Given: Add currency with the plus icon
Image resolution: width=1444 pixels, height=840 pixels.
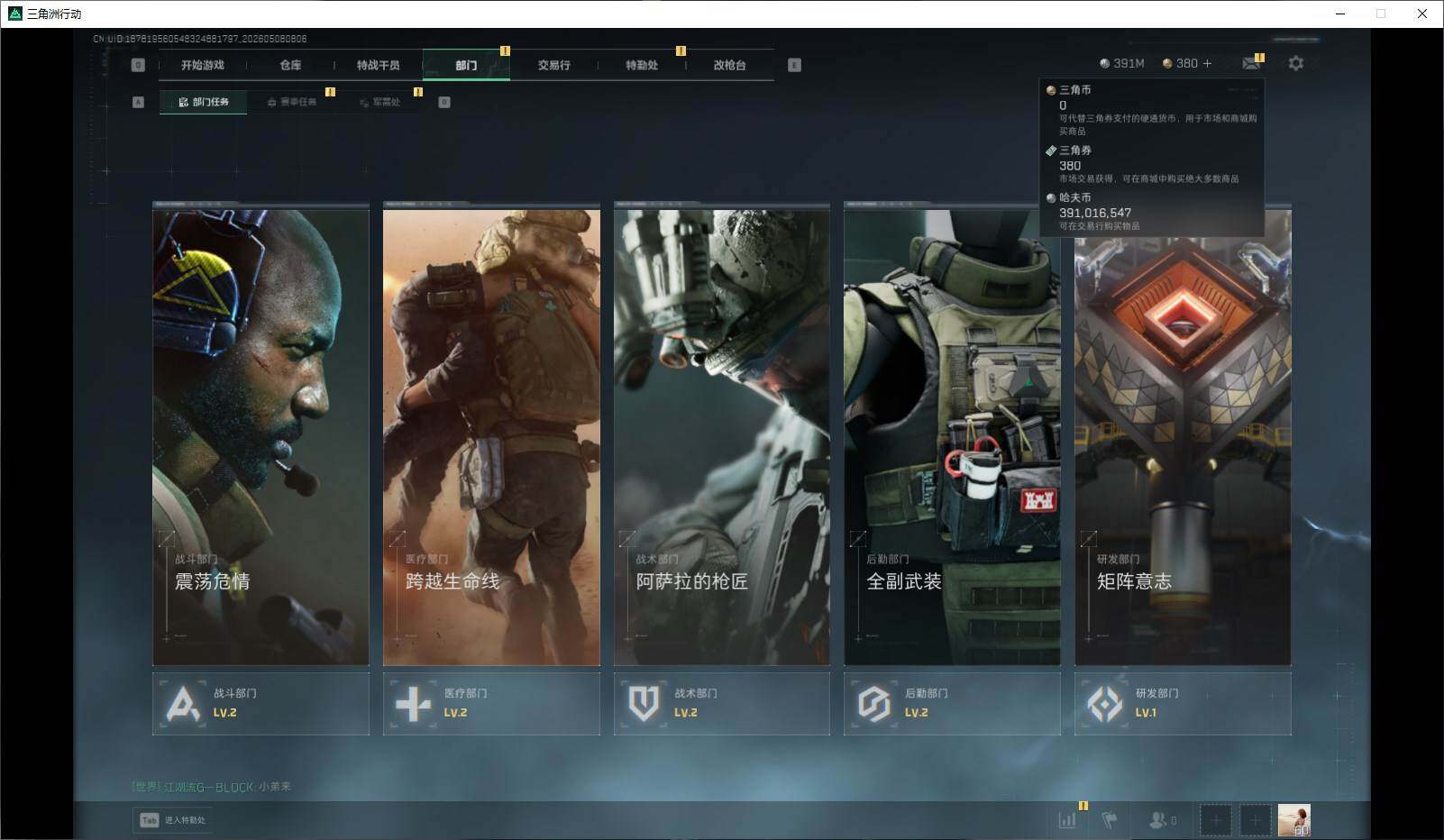Looking at the screenshot, I should click(x=1207, y=63).
